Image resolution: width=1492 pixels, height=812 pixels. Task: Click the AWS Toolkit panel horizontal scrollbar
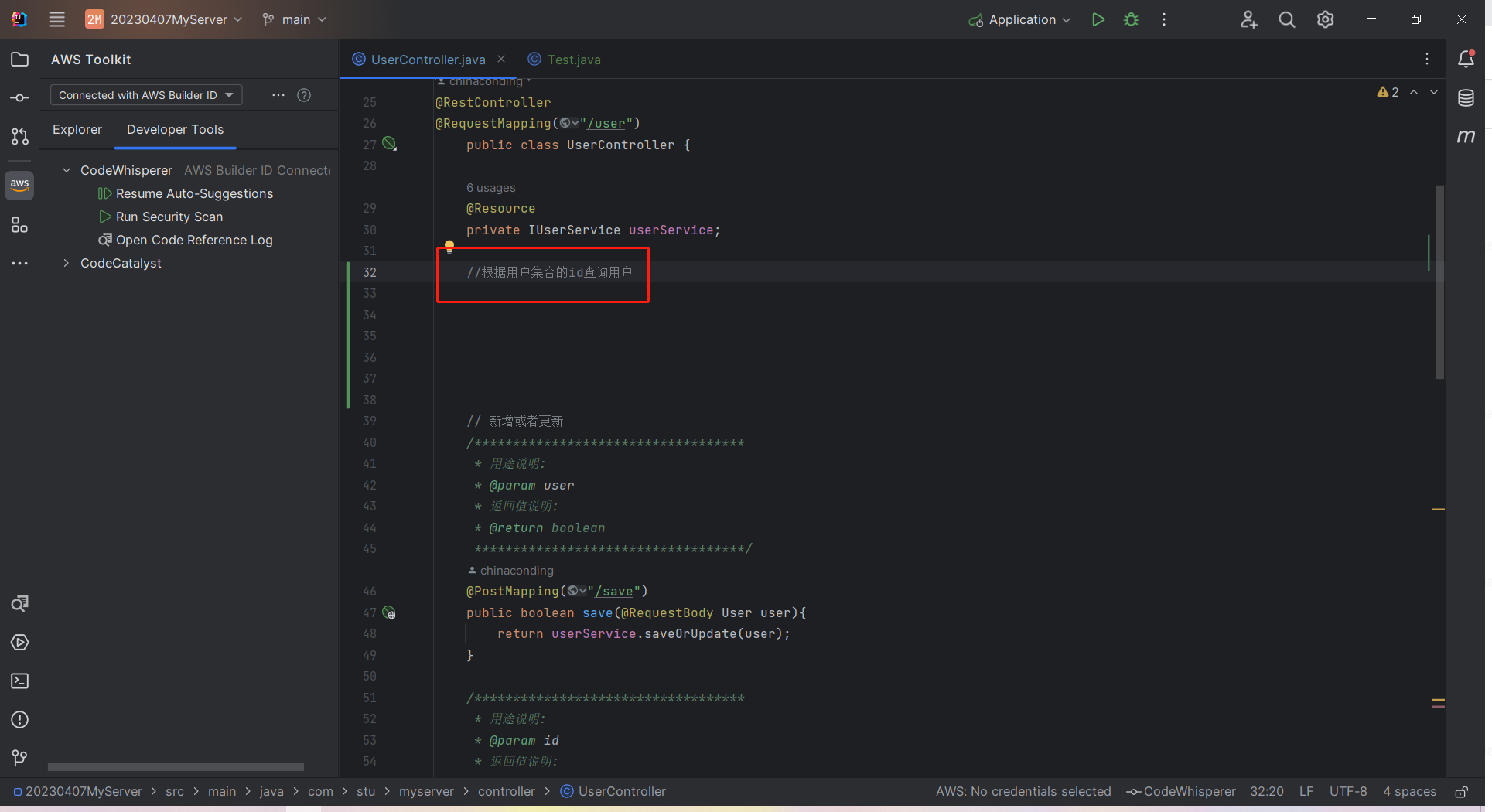point(176,767)
